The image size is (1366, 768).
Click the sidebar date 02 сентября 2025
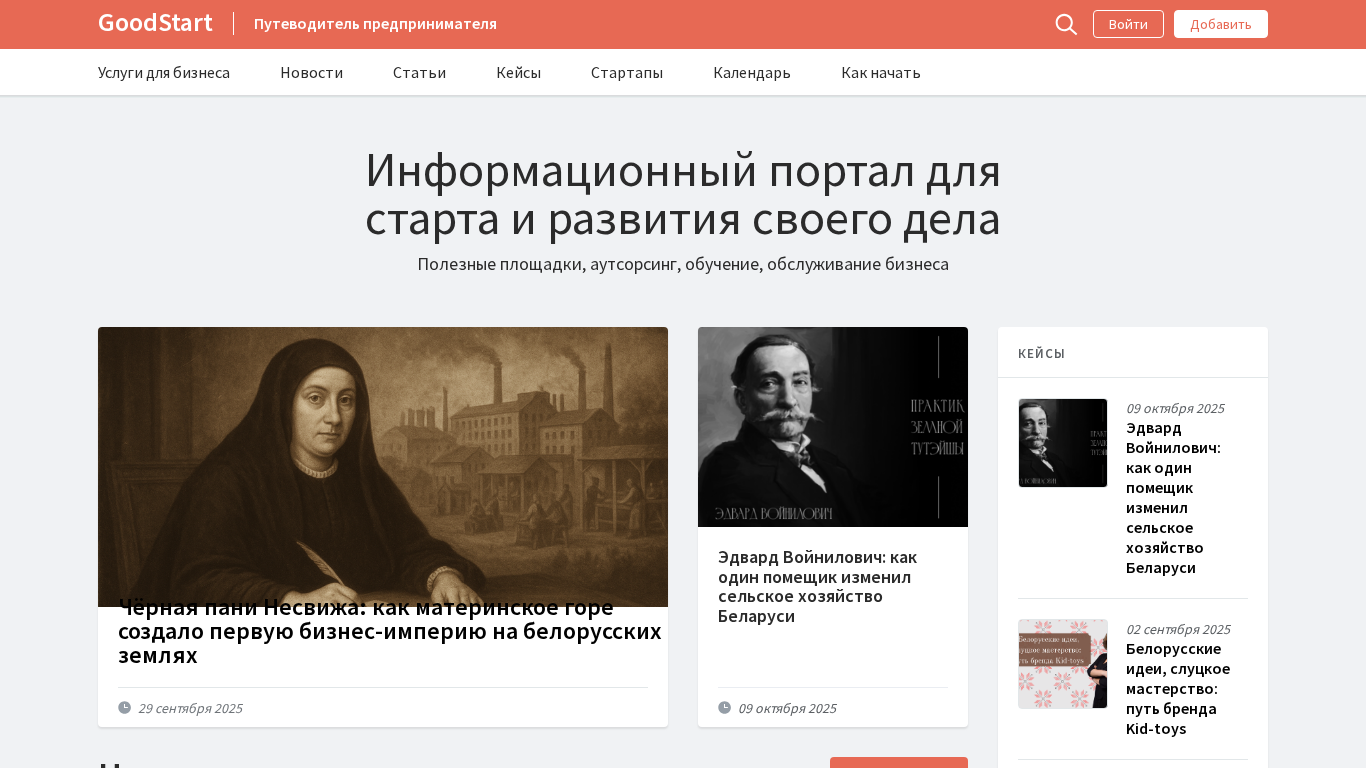(x=1178, y=629)
